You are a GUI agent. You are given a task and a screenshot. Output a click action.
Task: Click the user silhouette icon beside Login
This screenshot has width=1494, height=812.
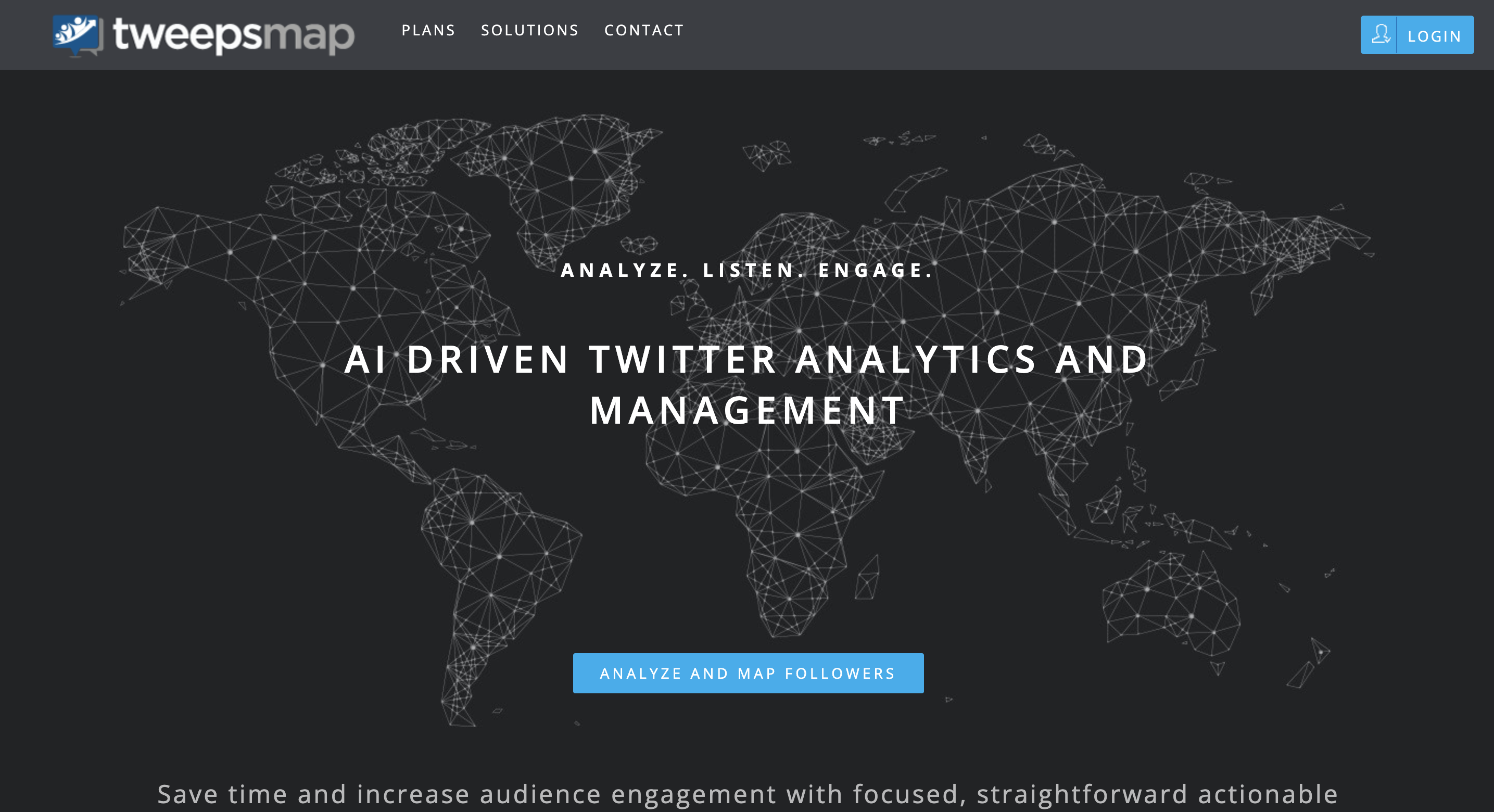point(1380,35)
